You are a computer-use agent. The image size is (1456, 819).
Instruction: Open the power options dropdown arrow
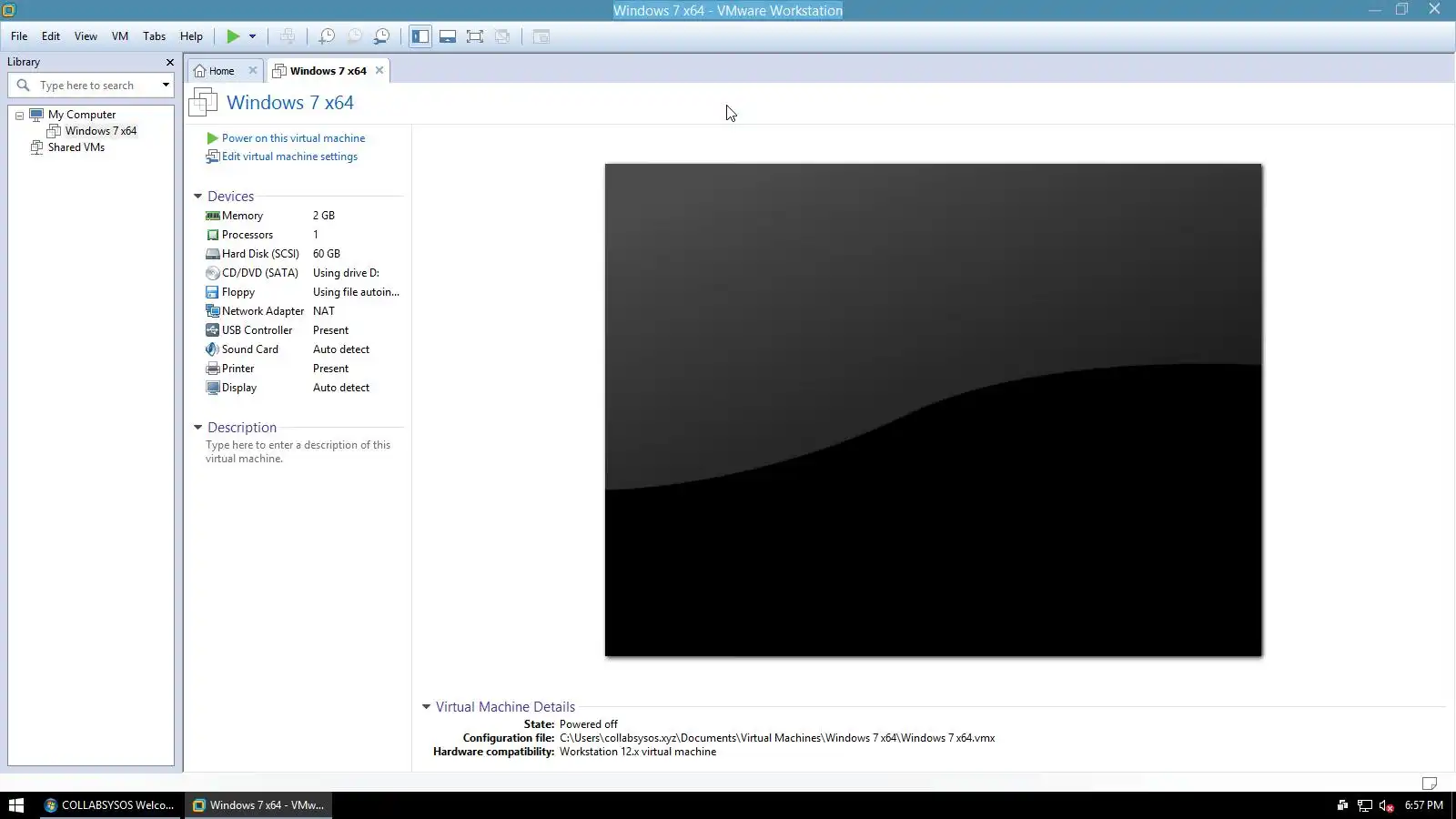click(253, 36)
